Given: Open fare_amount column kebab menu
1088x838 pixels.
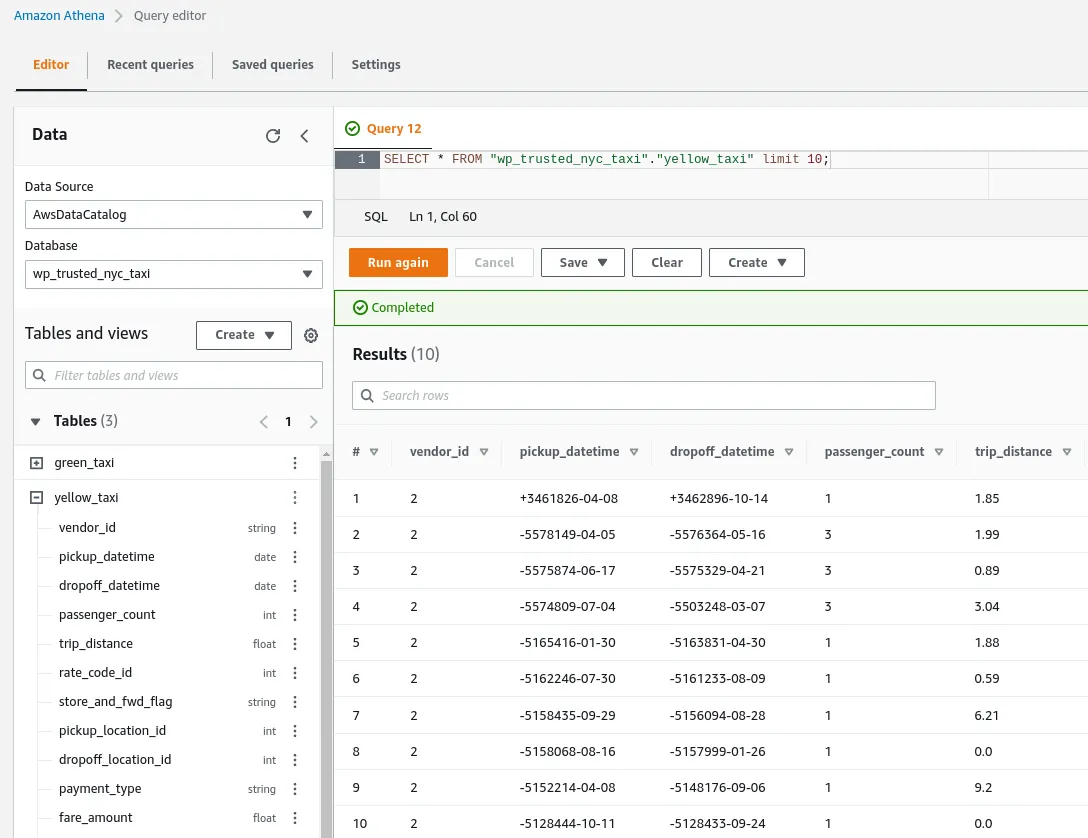Looking at the screenshot, I should click(295, 818).
